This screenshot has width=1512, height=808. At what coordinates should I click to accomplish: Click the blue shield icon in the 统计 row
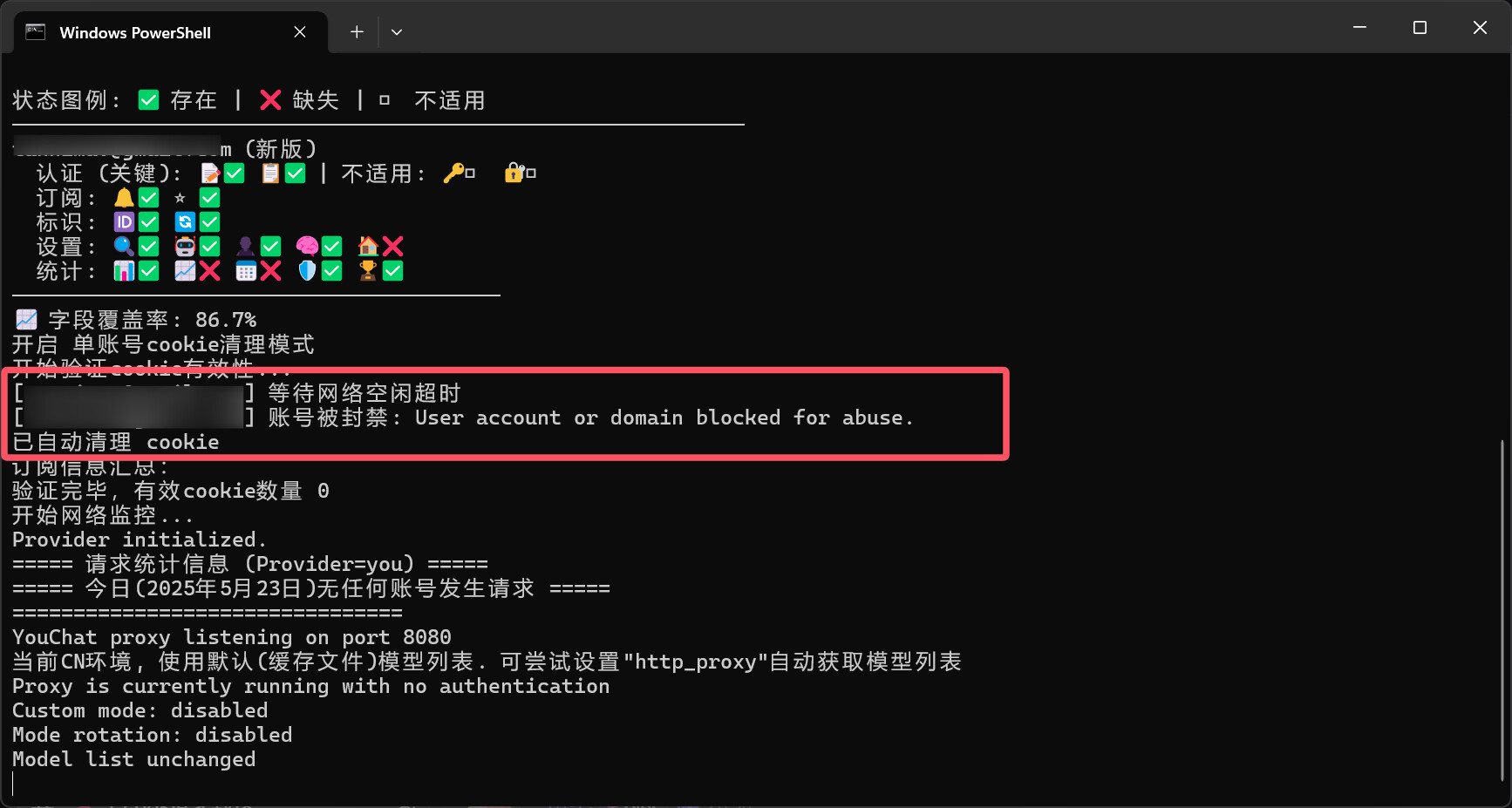(x=307, y=271)
